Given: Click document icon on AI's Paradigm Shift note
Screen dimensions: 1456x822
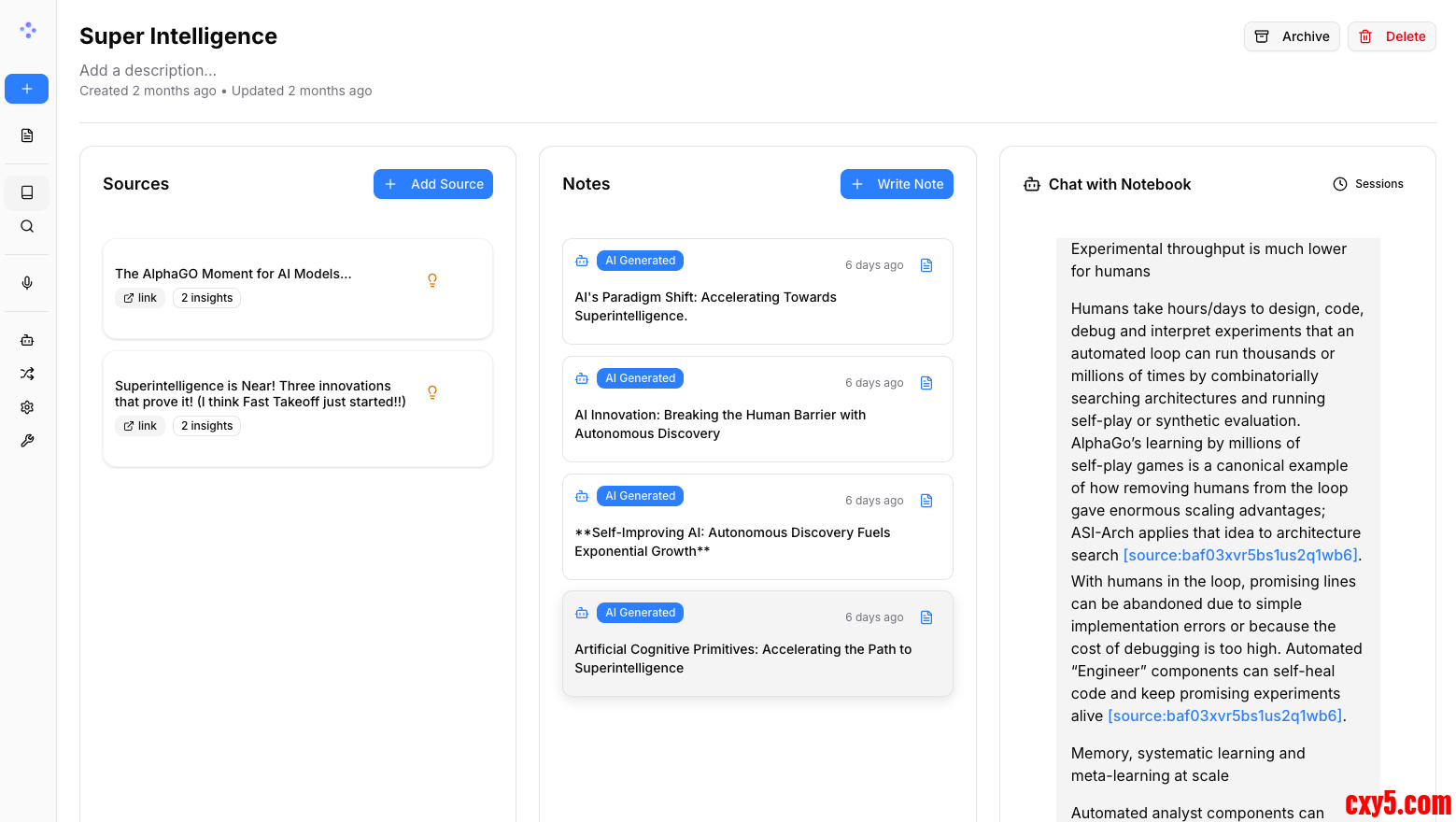Looking at the screenshot, I should click(926, 265).
